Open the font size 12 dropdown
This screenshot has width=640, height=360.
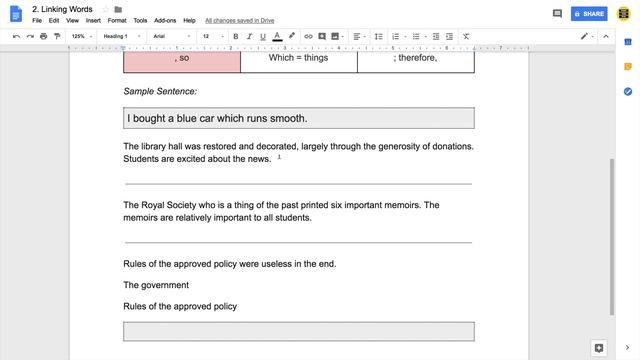213,36
